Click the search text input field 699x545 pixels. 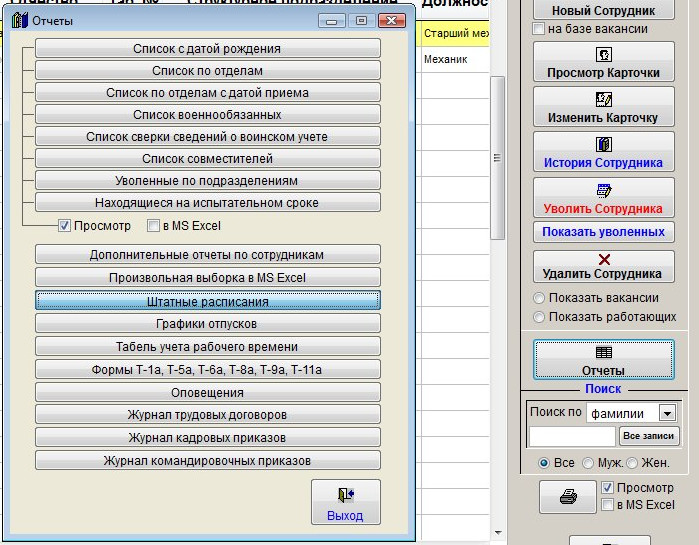572,436
